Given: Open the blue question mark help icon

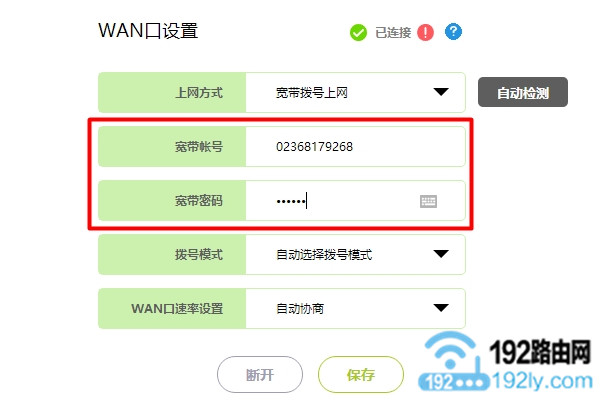Looking at the screenshot, I should click(453, 32).
